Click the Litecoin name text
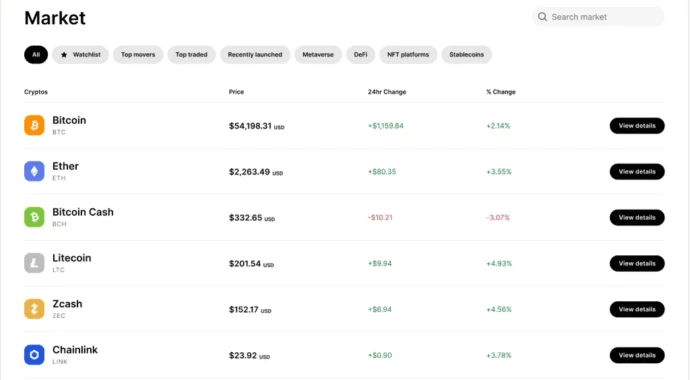690x380 pixels. click(72, 258)
